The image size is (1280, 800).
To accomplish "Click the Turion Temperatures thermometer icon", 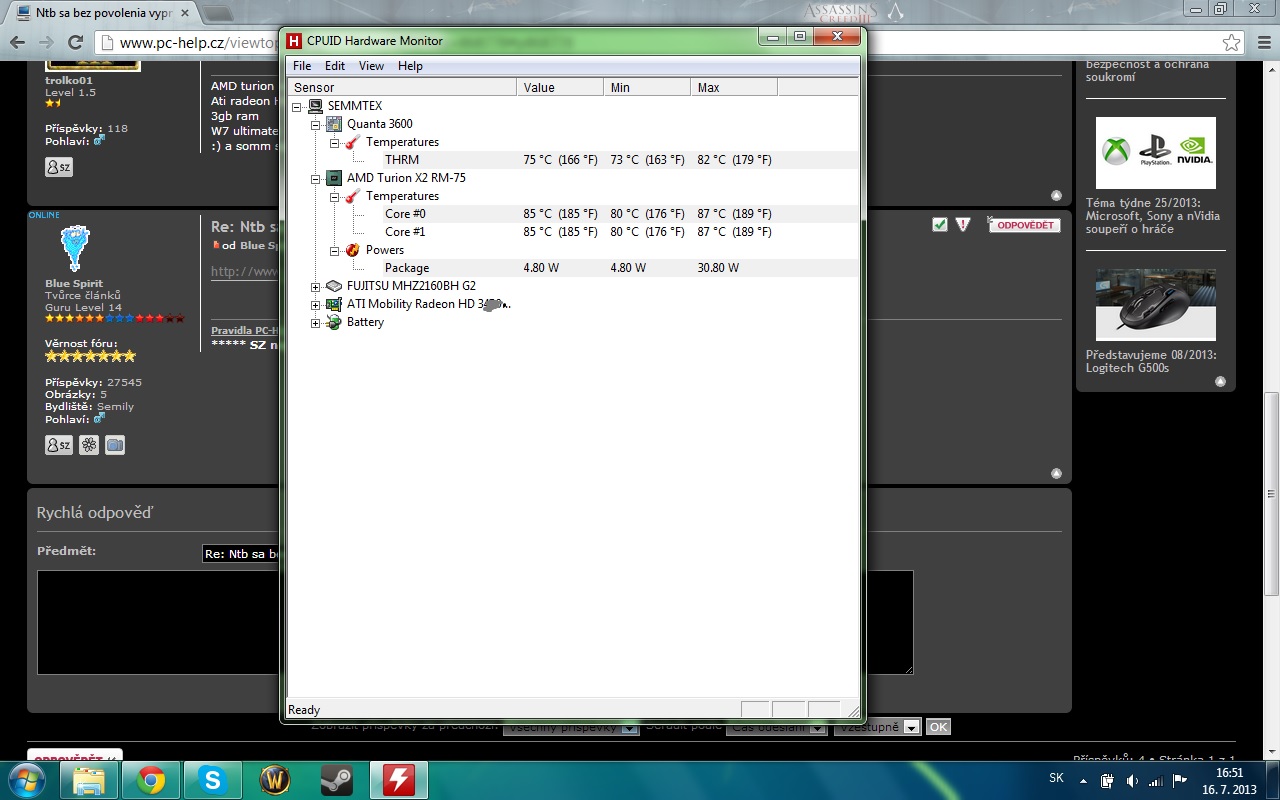I will pyautogui.click(x=352, y=196).
